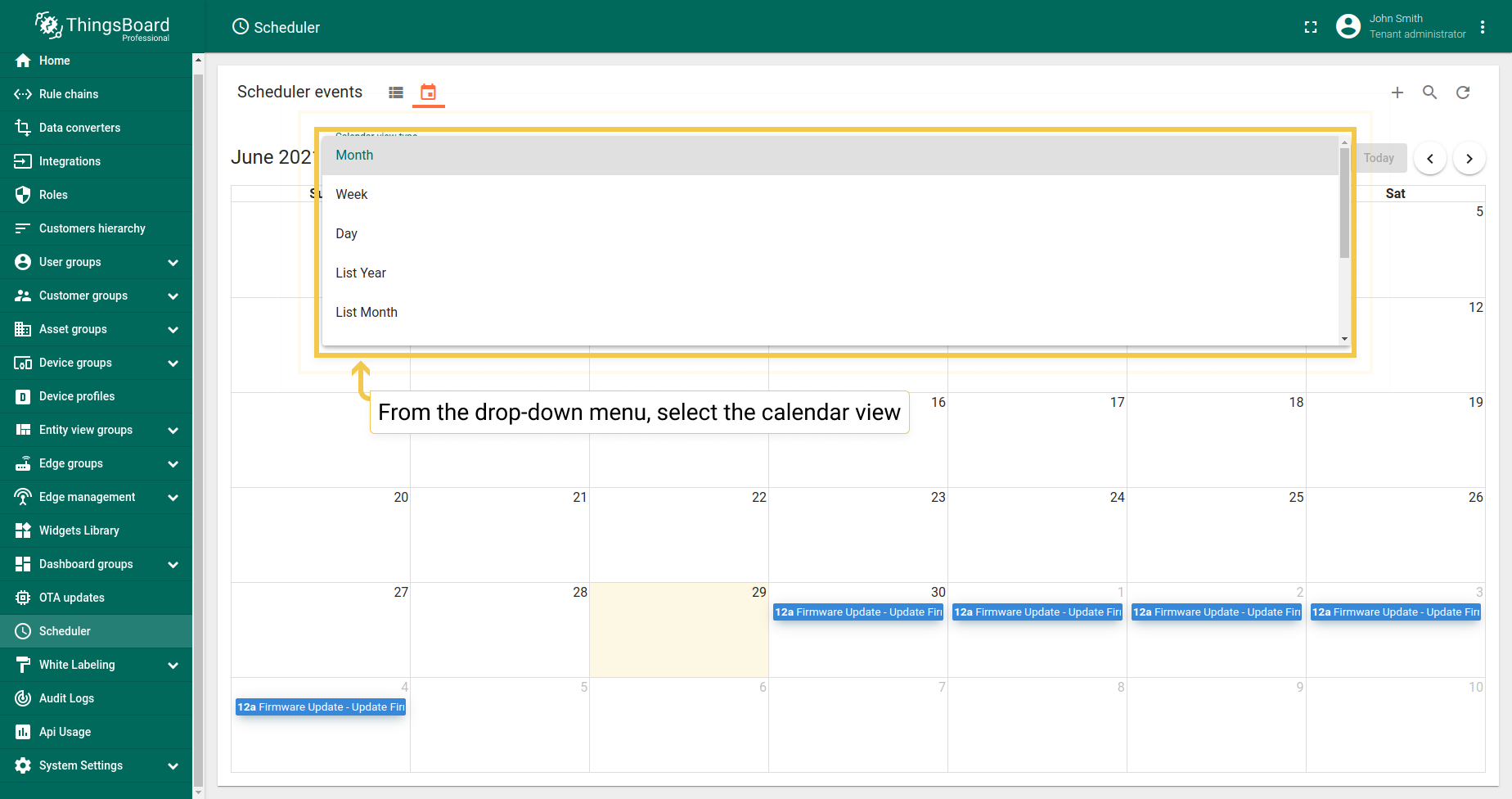Screen dimensions: 1512x799
Task: Open Roles page
Action: [97, 195]
